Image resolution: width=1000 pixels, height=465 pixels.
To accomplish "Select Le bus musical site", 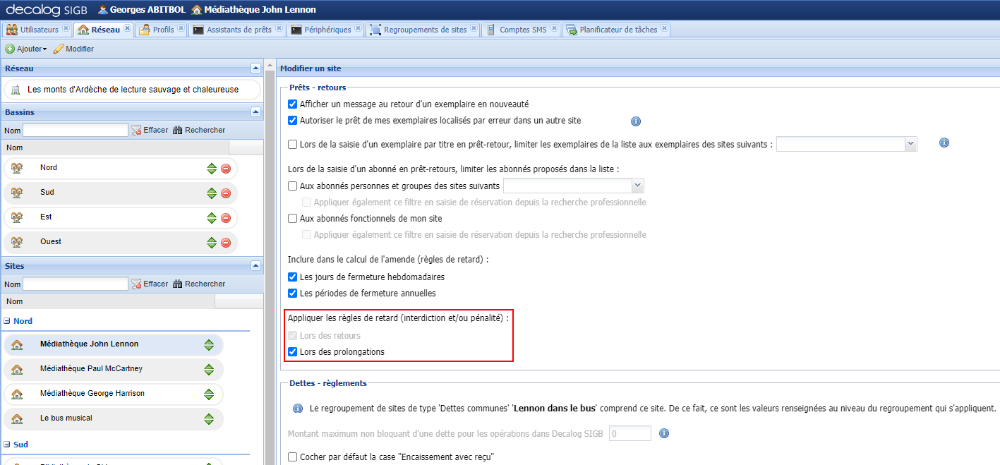I will 62,417.
